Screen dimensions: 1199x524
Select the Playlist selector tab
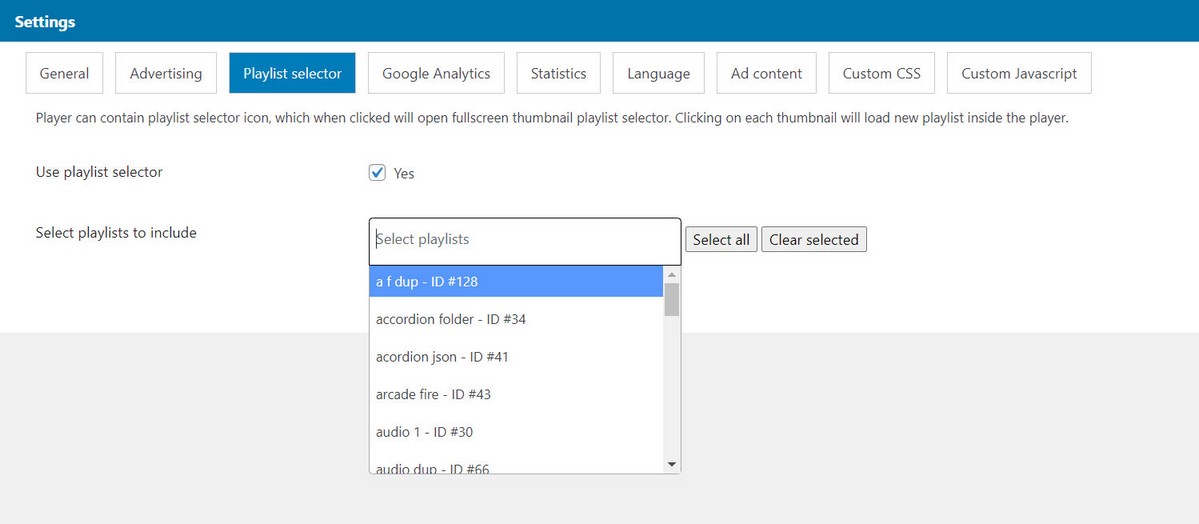pyautogui.click(x=292, y=73)
